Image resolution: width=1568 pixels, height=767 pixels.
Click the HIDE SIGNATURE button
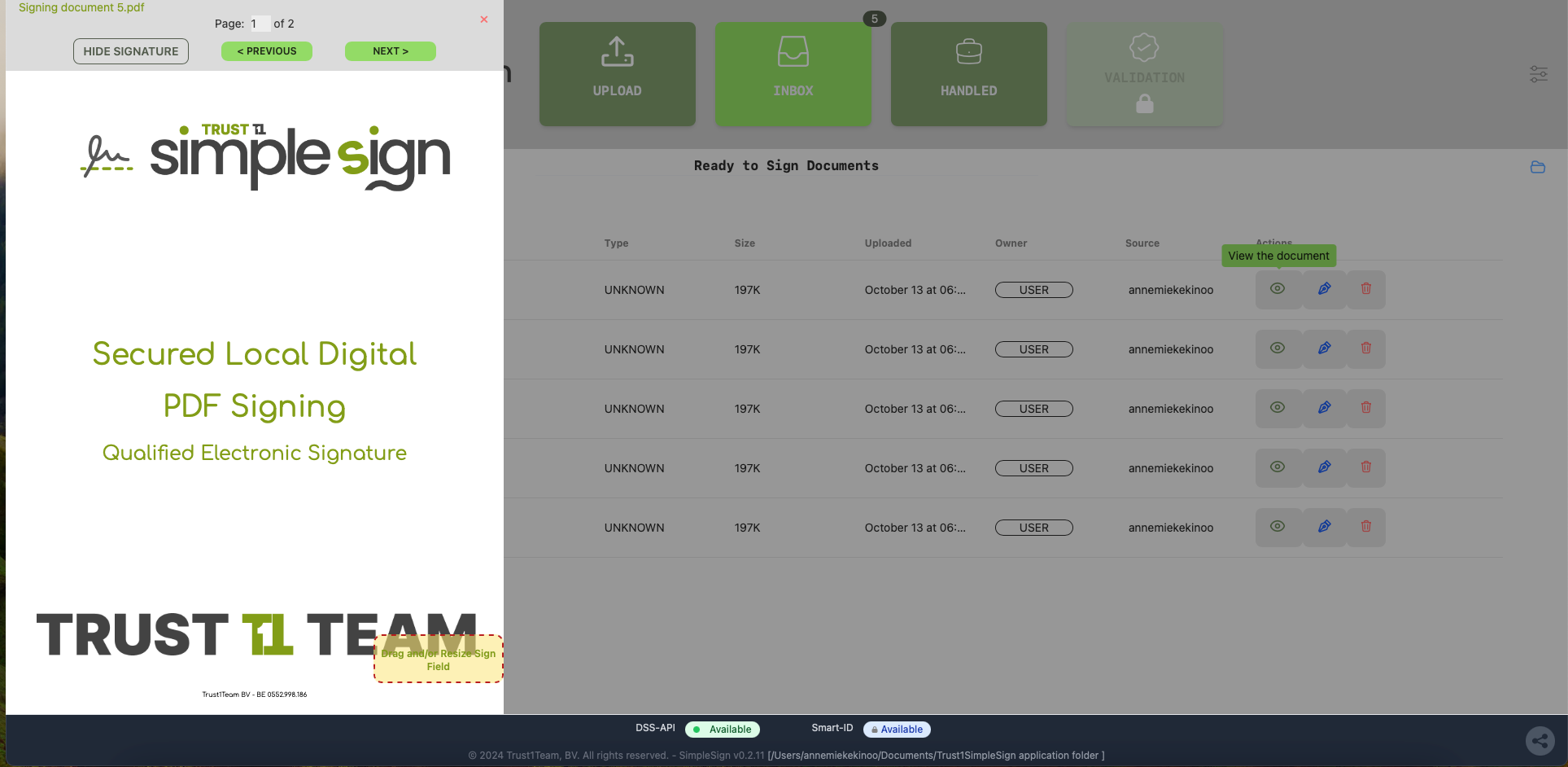click(x=131, y=51)
